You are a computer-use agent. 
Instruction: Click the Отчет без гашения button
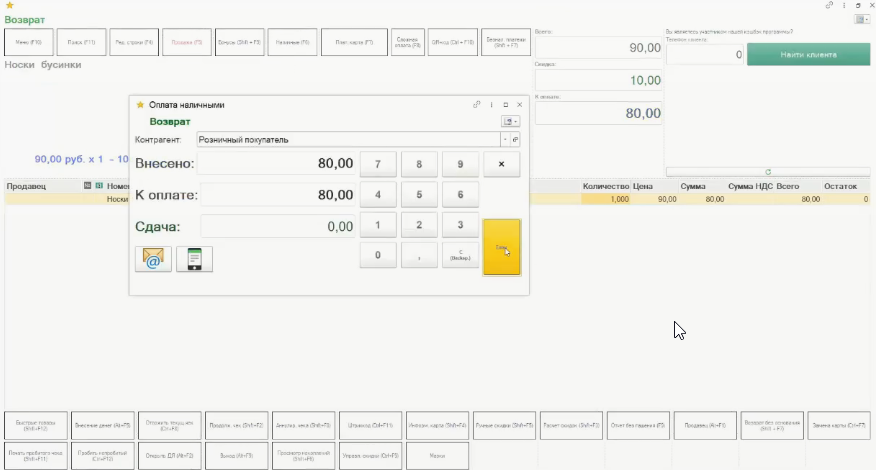click(638, 425)
